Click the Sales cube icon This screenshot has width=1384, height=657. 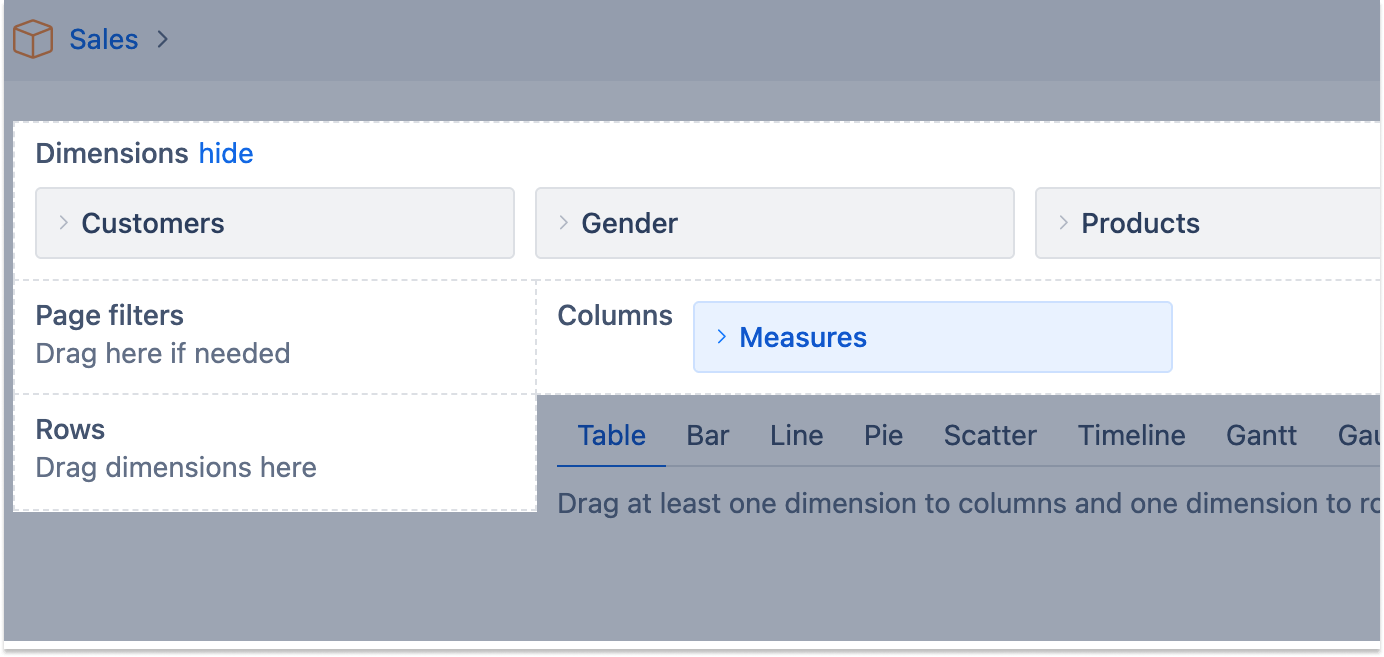pos(33,38)
